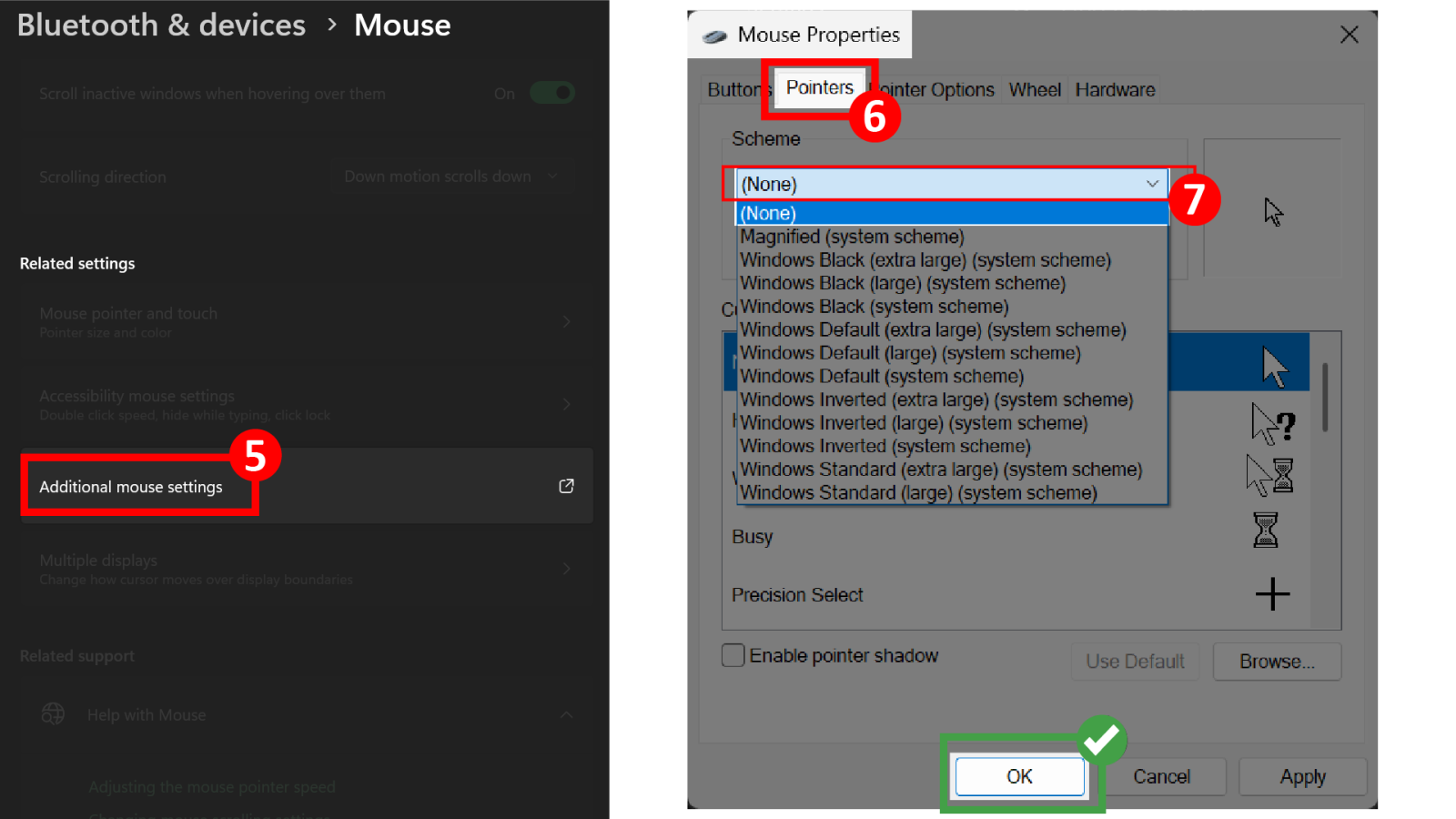Open the Hardware tab
The image size is (1456, 819).
1114,90
